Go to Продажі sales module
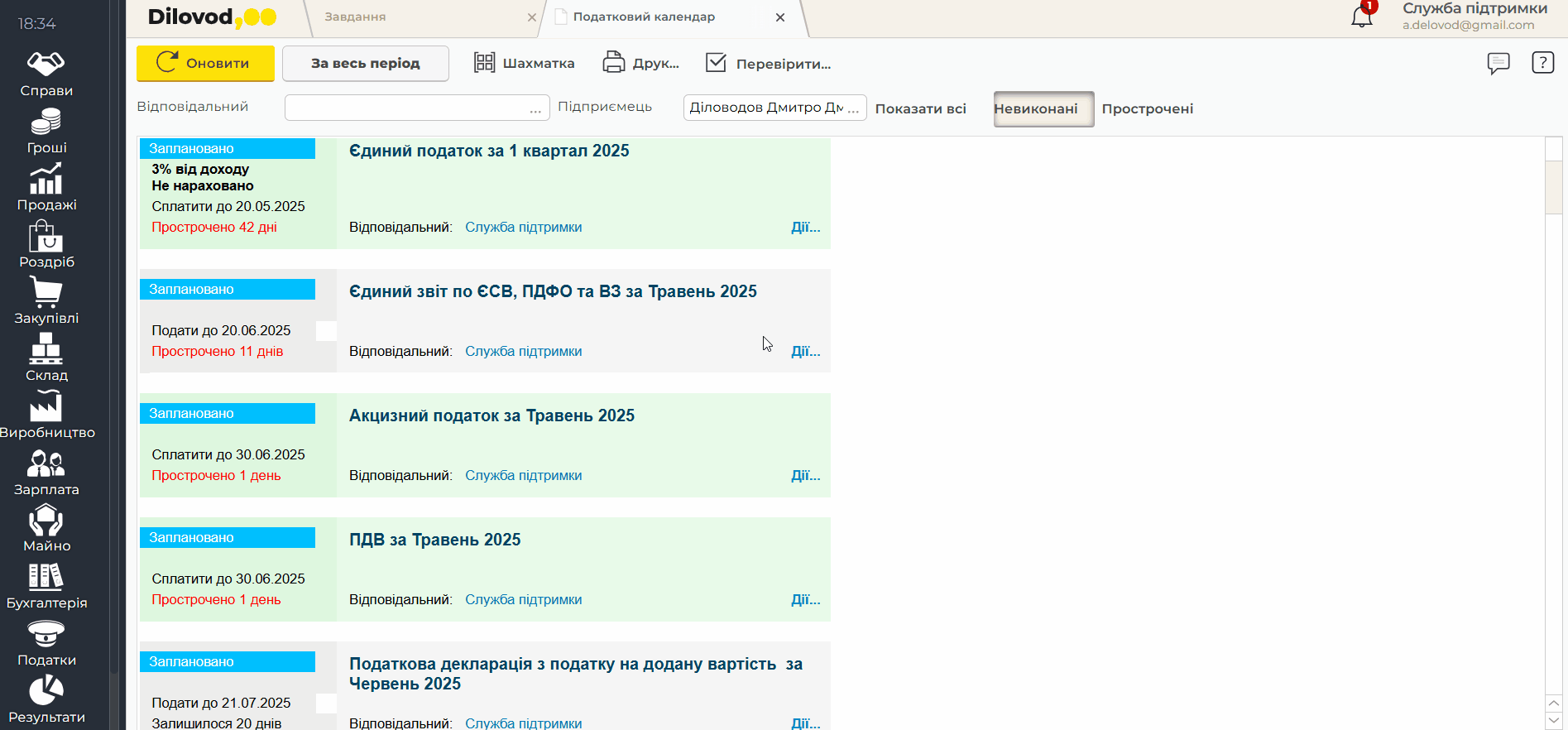 pyautogui.click(x=46, y=189)
